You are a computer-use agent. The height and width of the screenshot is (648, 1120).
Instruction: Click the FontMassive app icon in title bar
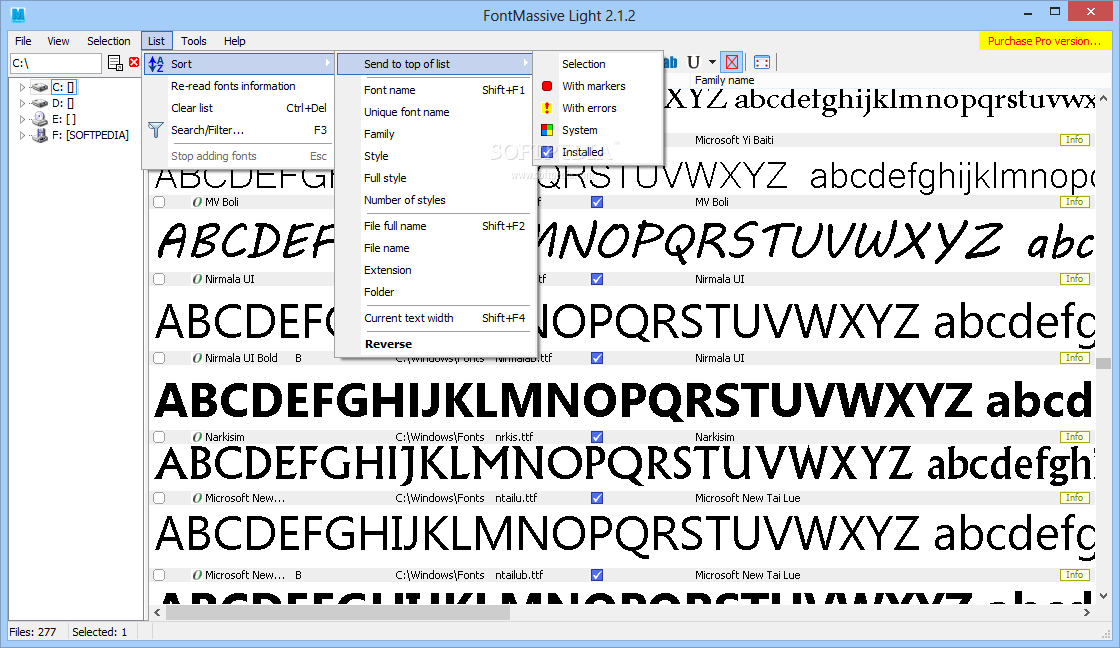[18, 14]
